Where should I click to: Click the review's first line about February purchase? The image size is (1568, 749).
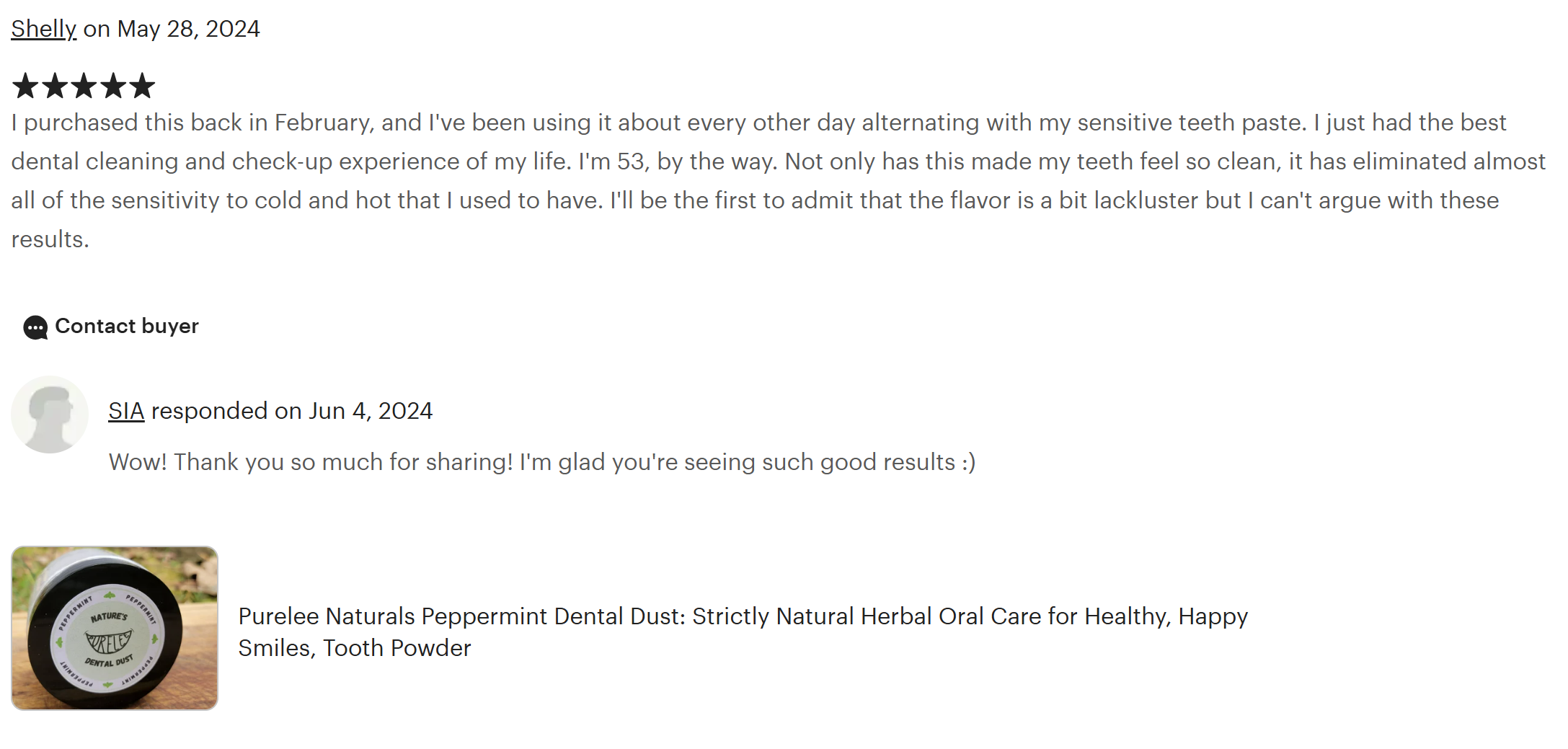point(758,123)
